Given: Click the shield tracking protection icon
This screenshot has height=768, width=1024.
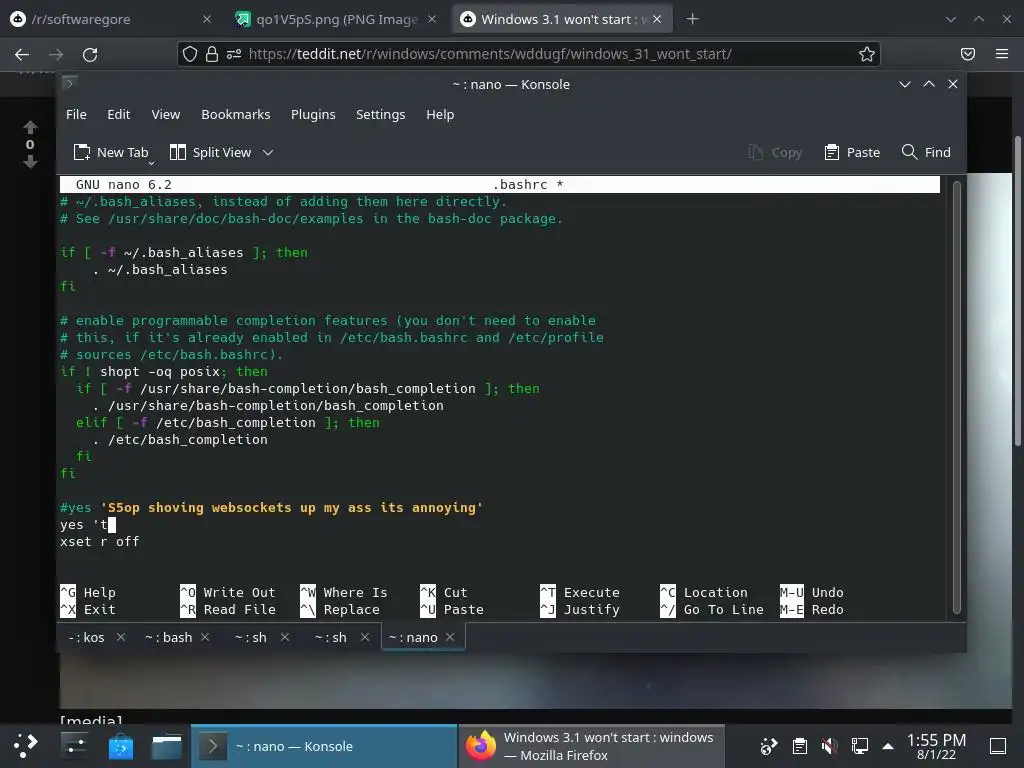Looking at the screenshot, I should click(x=189, y=54).
